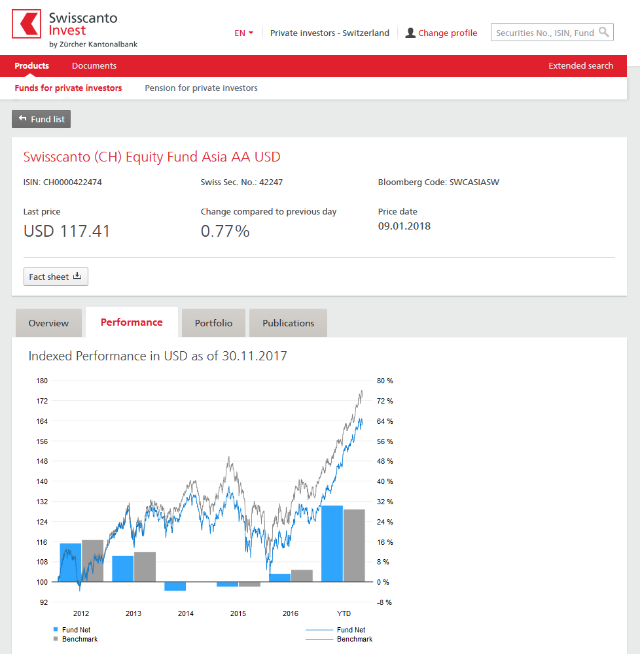Open the Documents menu
Image resolution: width=640 pixels, height=654 pixels.
pos(94,66)
